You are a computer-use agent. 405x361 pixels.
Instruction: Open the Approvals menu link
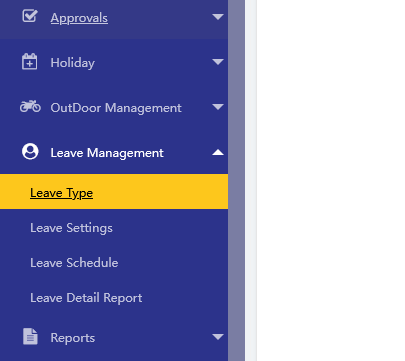pyautogui.click(x=79, y=18)
